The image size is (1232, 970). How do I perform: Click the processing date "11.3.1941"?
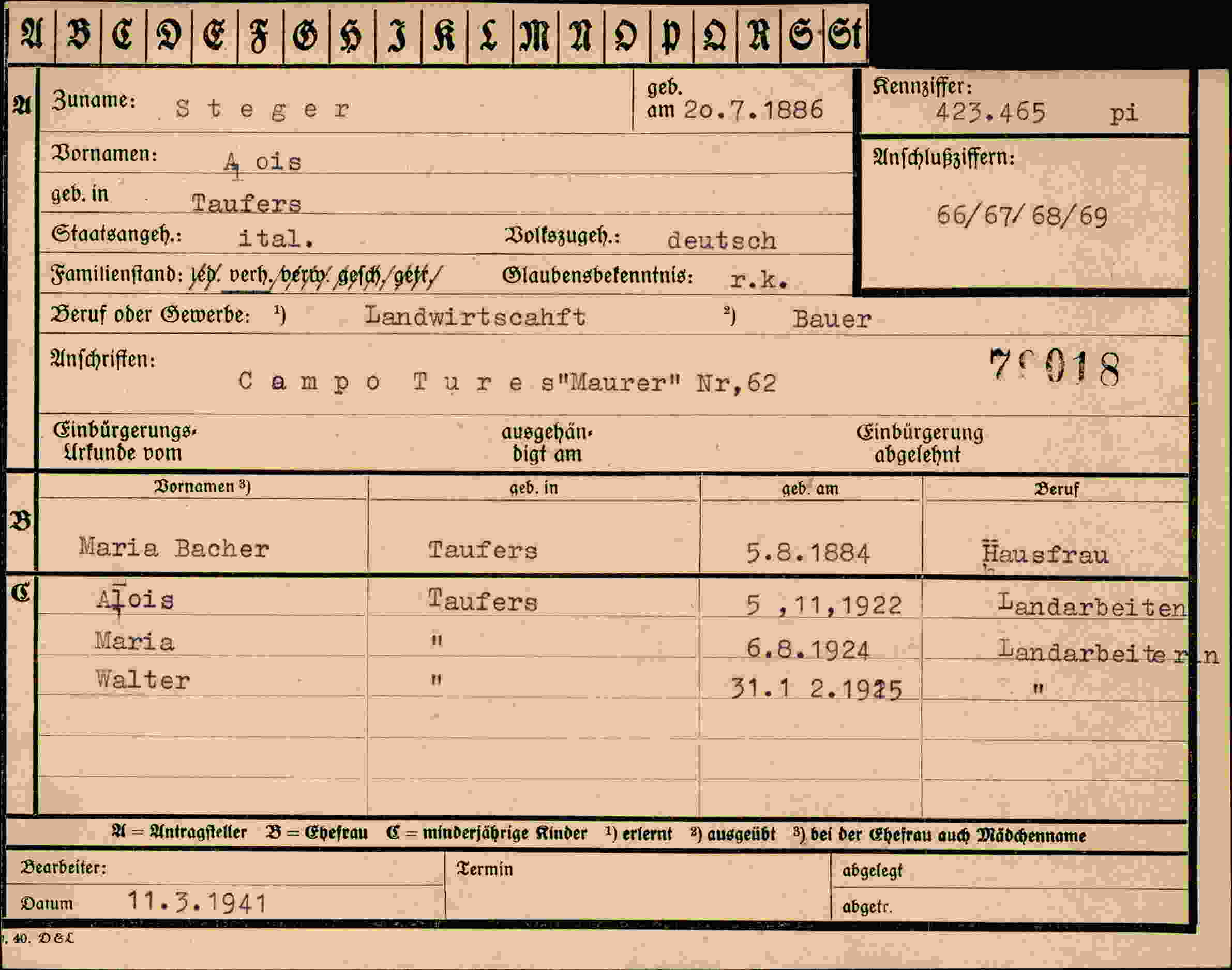click(x=198, y=901)
